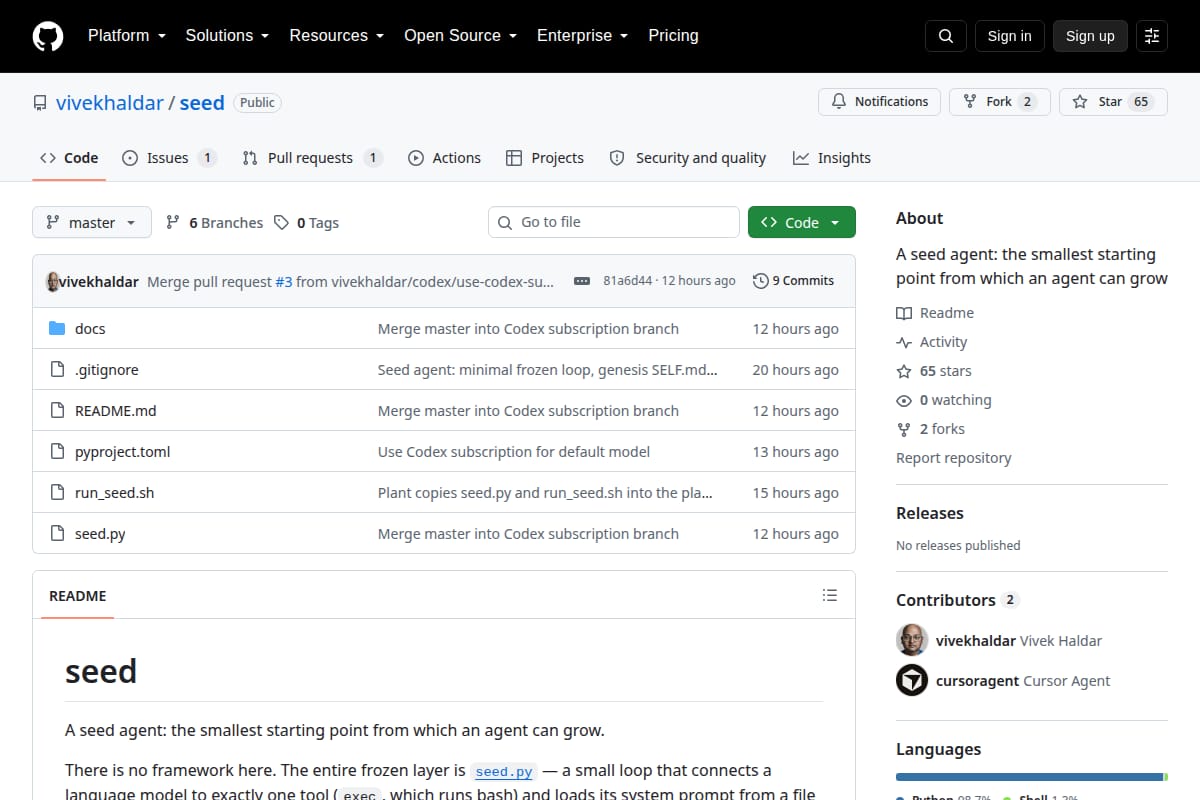Viewport: 1200px width, 800px height.
Task: Expand the Resources menu
Action: (x=337, y=36)
